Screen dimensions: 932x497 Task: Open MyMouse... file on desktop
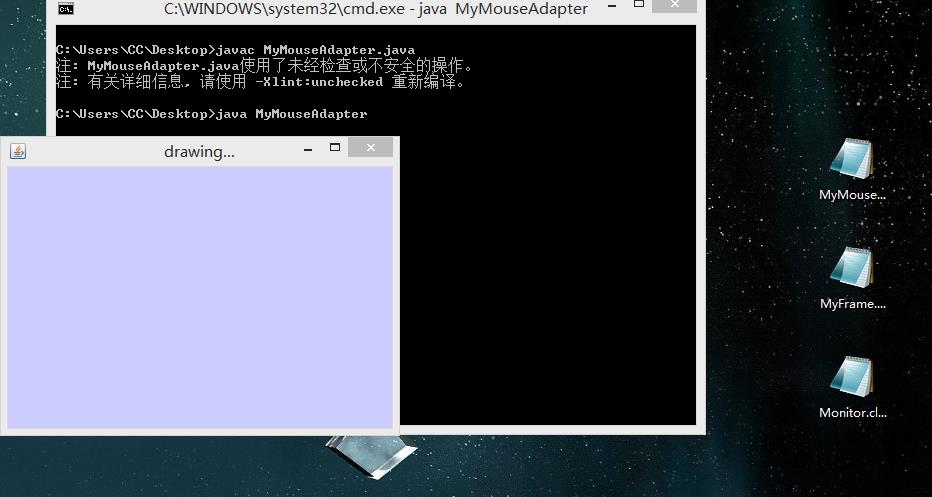click(x=852, y=169)
